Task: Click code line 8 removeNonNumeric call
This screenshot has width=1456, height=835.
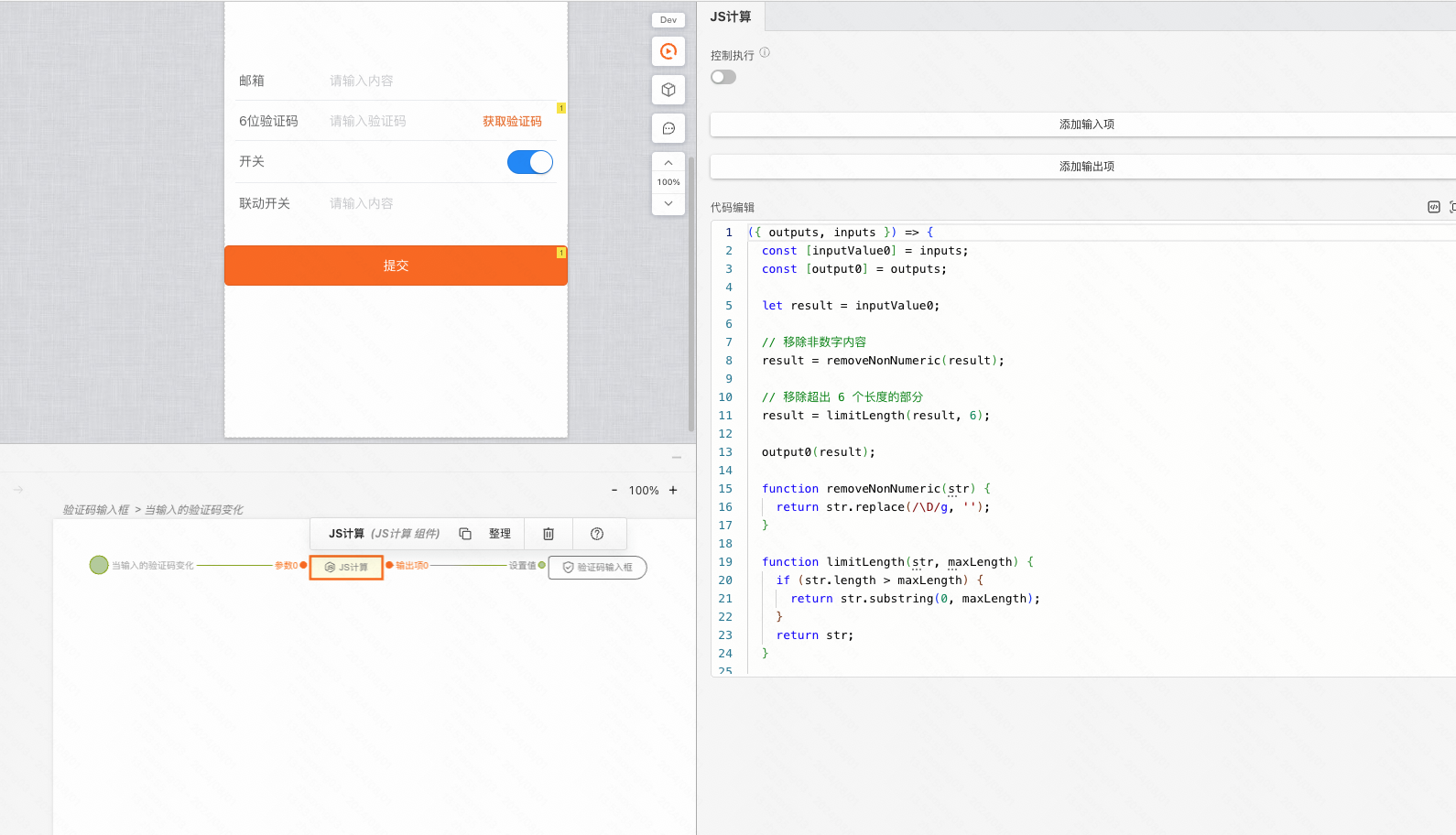Action: click(883, 361)
